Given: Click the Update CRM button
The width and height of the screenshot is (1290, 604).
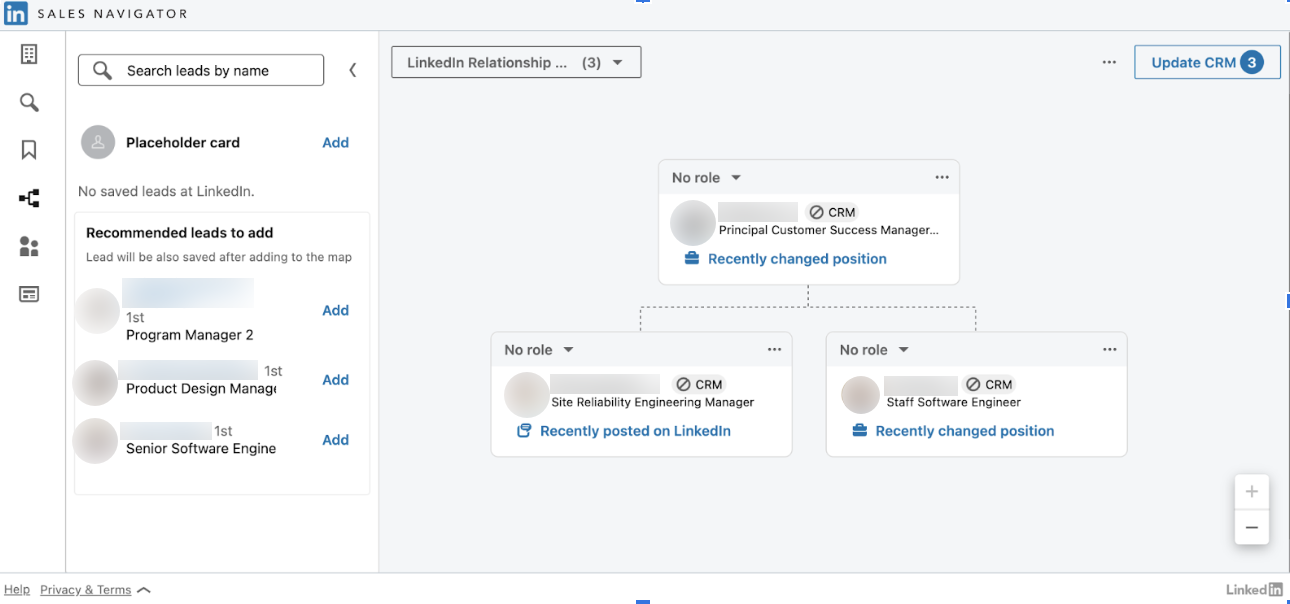Looking at the screenshot, I should pos(1206,62).
